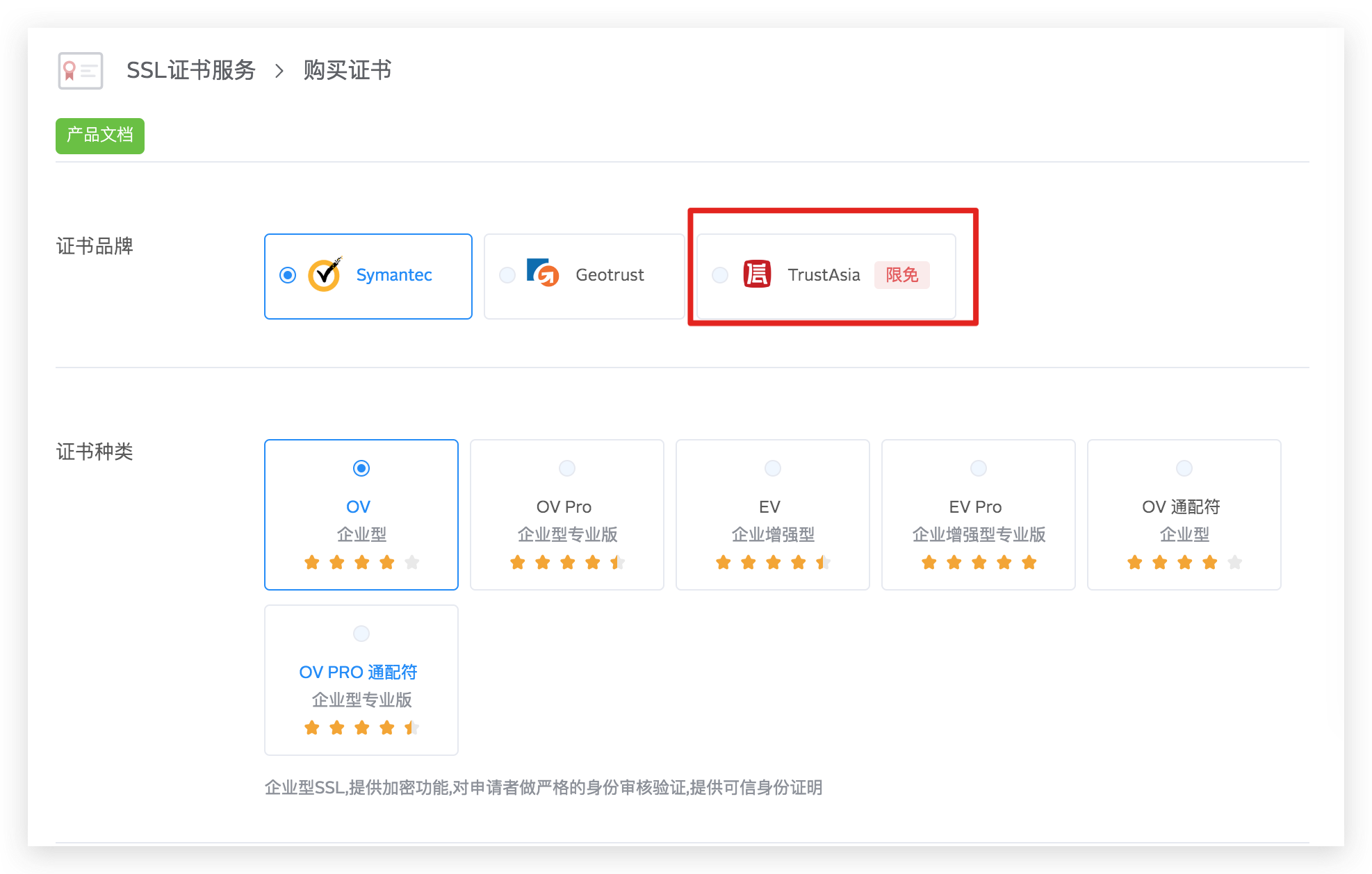Select the Geotrust brand radio button
Image resolution: width=1372 pixels, height=874 pixels.
[x=507, y=275]
